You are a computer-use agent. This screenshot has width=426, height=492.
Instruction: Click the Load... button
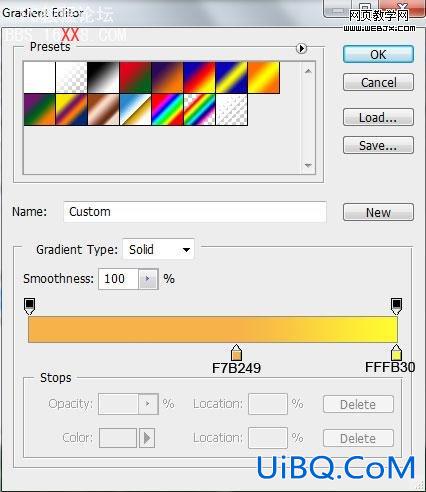378,117
